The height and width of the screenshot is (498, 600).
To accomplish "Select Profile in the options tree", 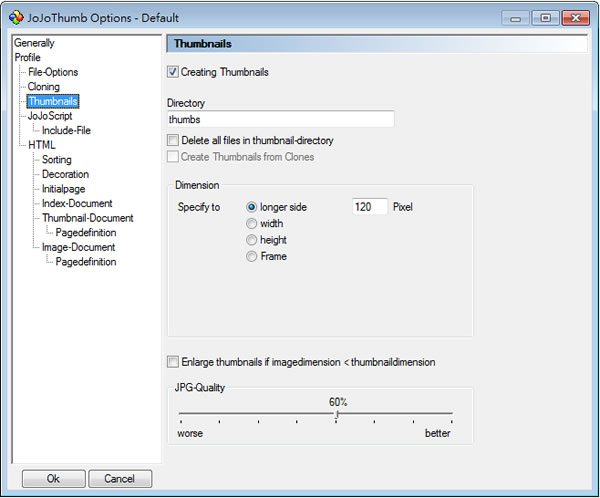I will [28, 57].
